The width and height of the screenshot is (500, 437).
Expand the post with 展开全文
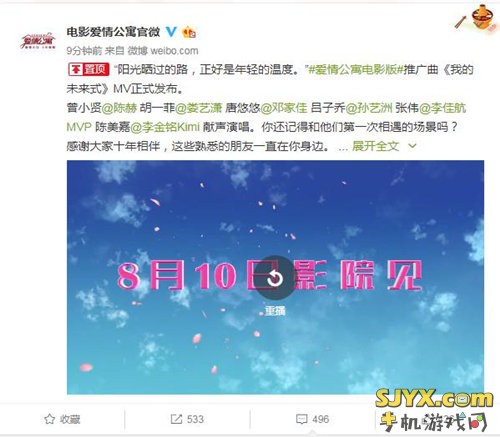coord(375,146)
